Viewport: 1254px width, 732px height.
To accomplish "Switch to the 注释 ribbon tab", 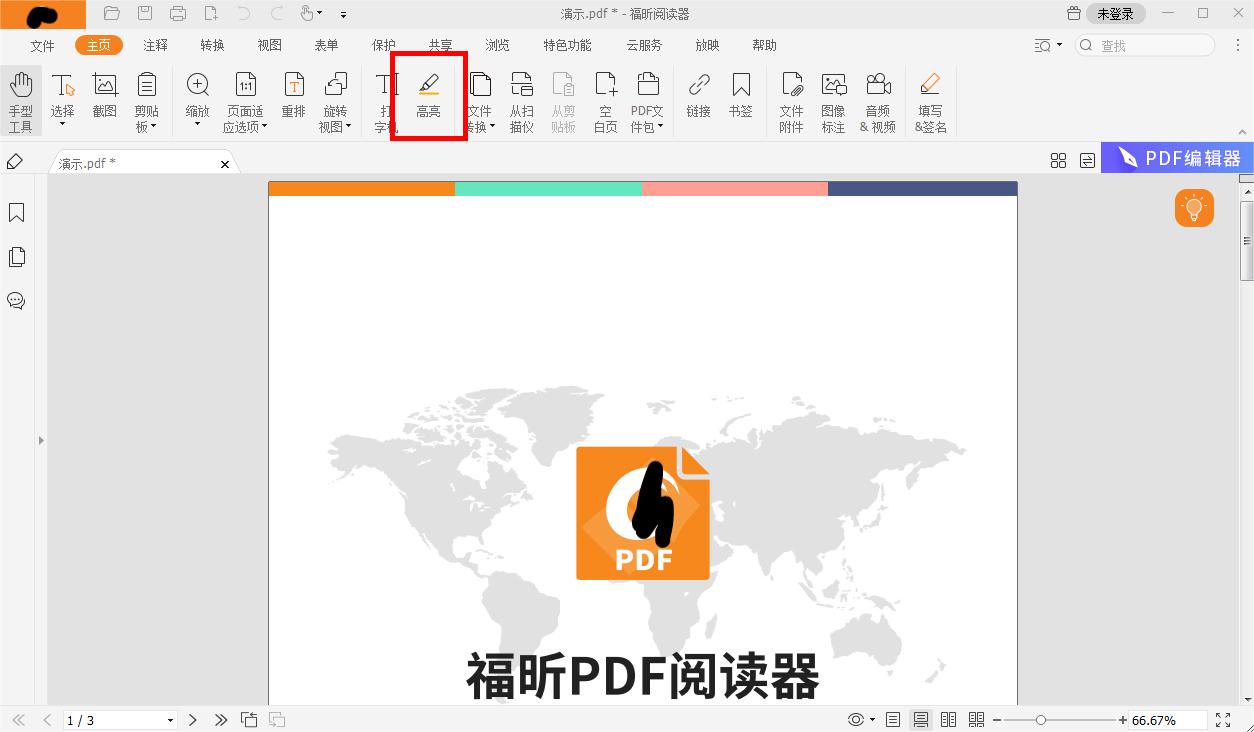I will pyautogui.click(x=155, y=45).
